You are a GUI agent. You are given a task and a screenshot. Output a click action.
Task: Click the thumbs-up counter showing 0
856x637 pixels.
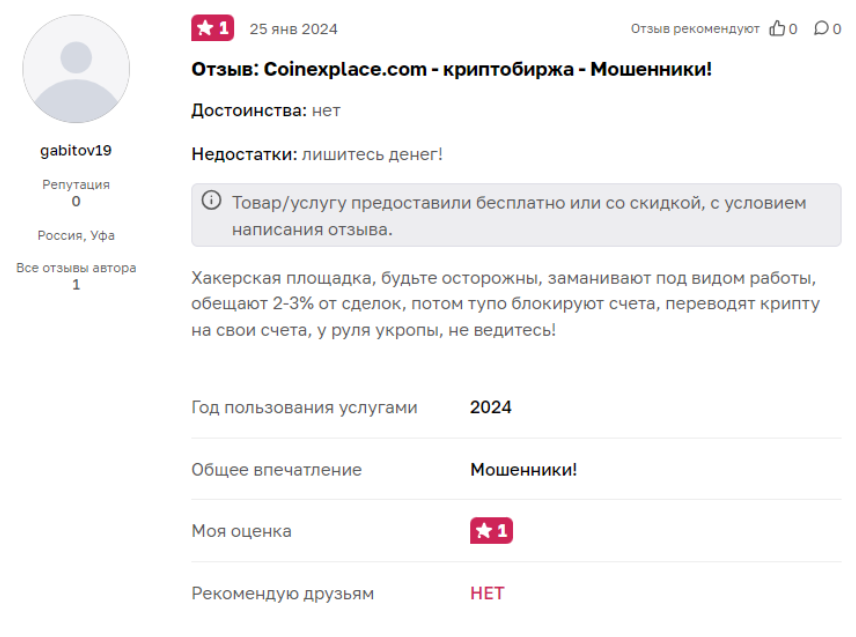(x=793, y=29)
